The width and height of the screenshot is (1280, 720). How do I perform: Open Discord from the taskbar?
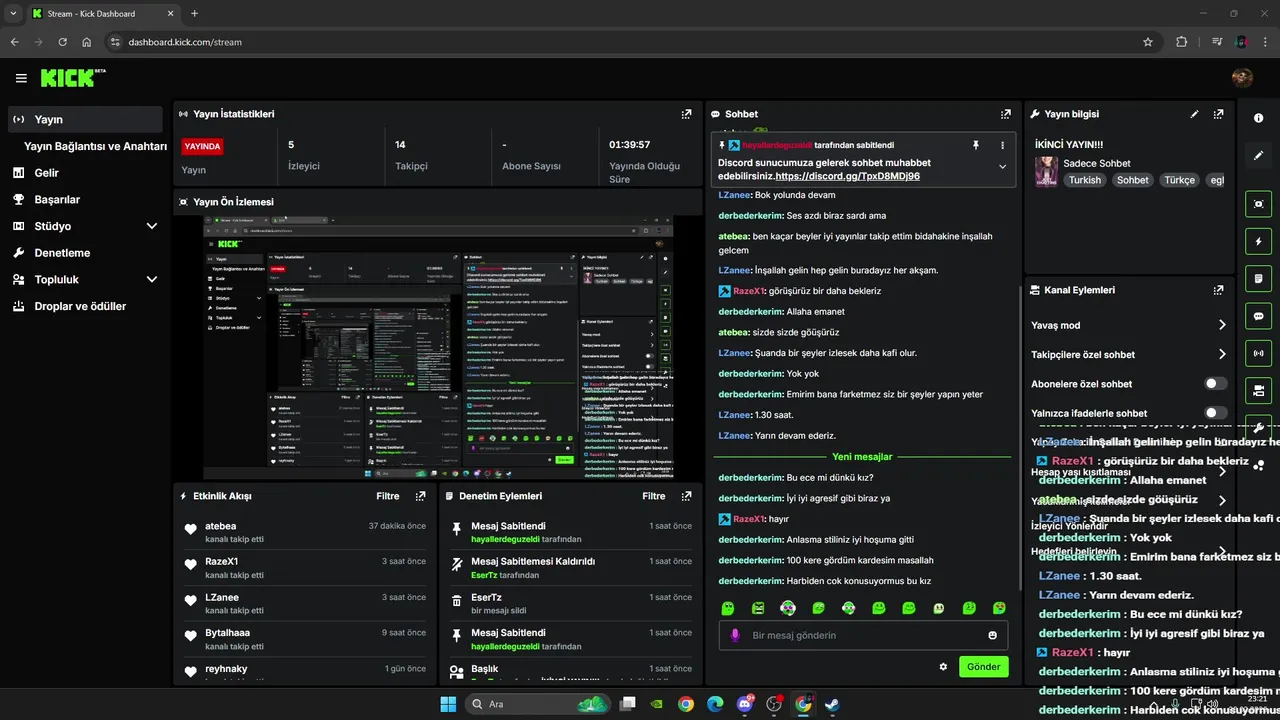[x=744, y=704]
